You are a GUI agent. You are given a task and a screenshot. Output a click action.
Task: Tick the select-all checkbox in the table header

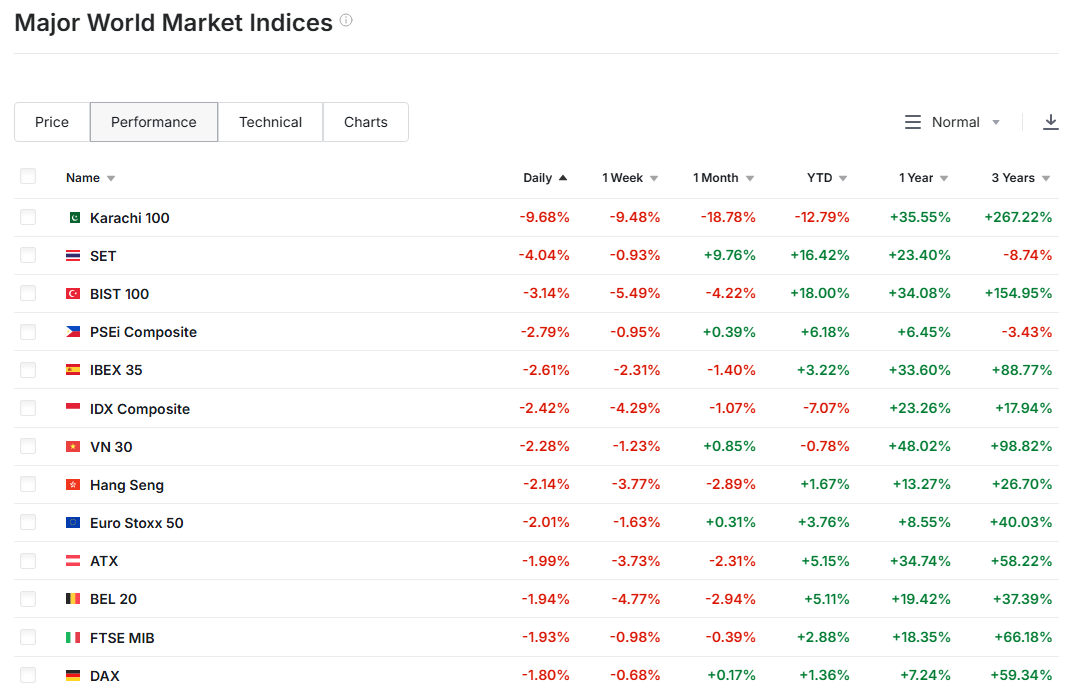click(28, 177)
